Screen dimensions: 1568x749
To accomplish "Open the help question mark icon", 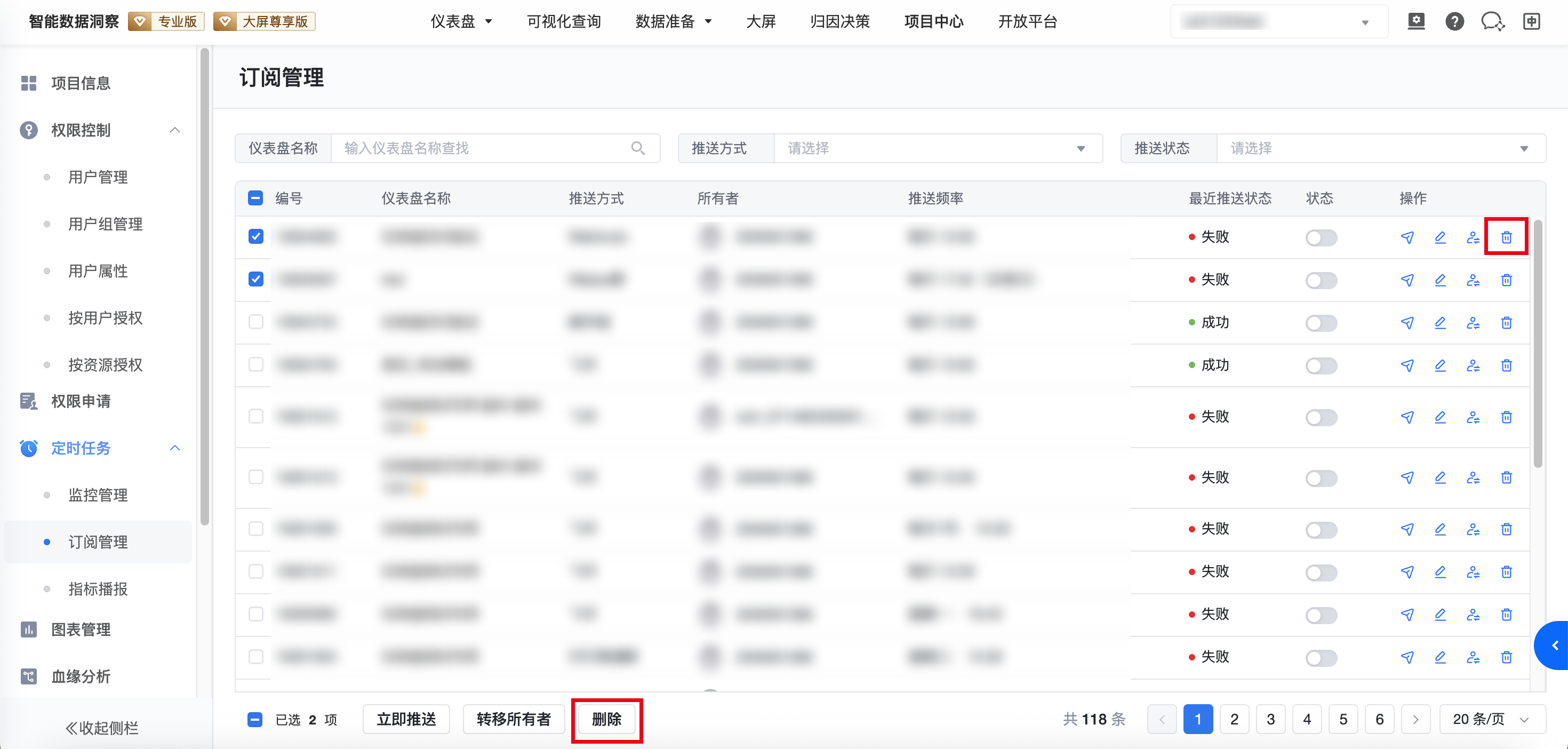I will pos(1454,22).
